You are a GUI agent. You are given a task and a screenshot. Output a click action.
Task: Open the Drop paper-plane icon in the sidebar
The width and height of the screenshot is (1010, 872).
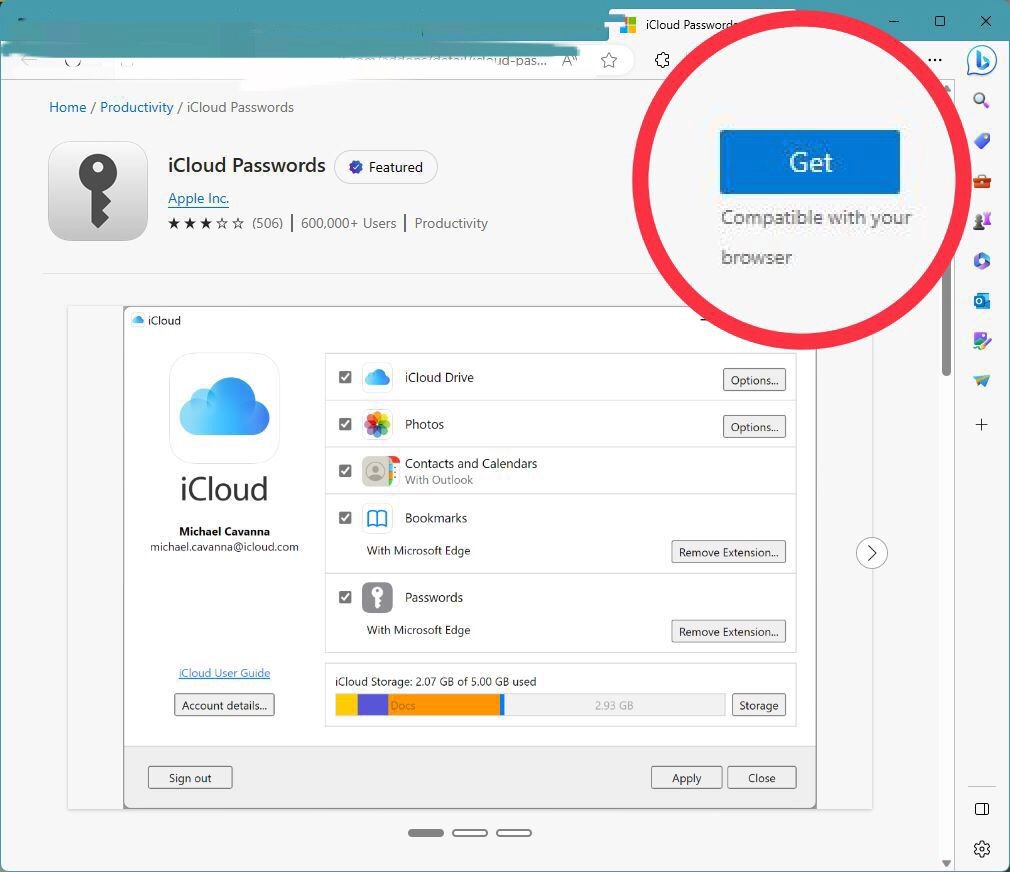[x=982, y=381]
